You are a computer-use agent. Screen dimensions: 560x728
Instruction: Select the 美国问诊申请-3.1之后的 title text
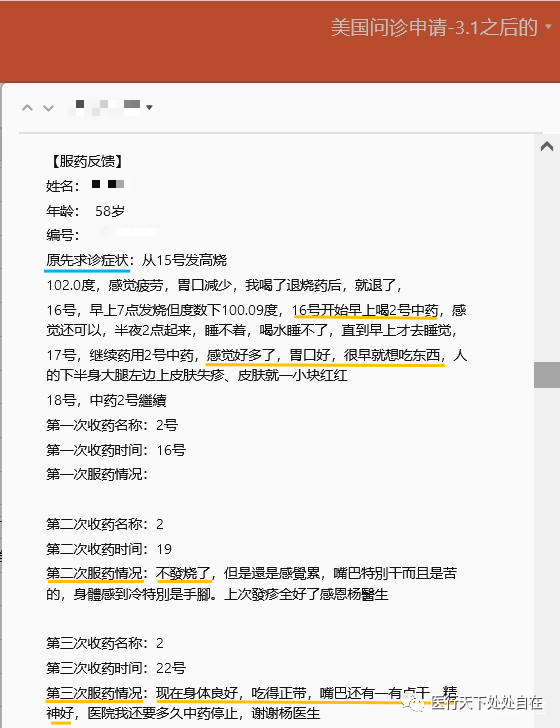[x=434, y=27]
